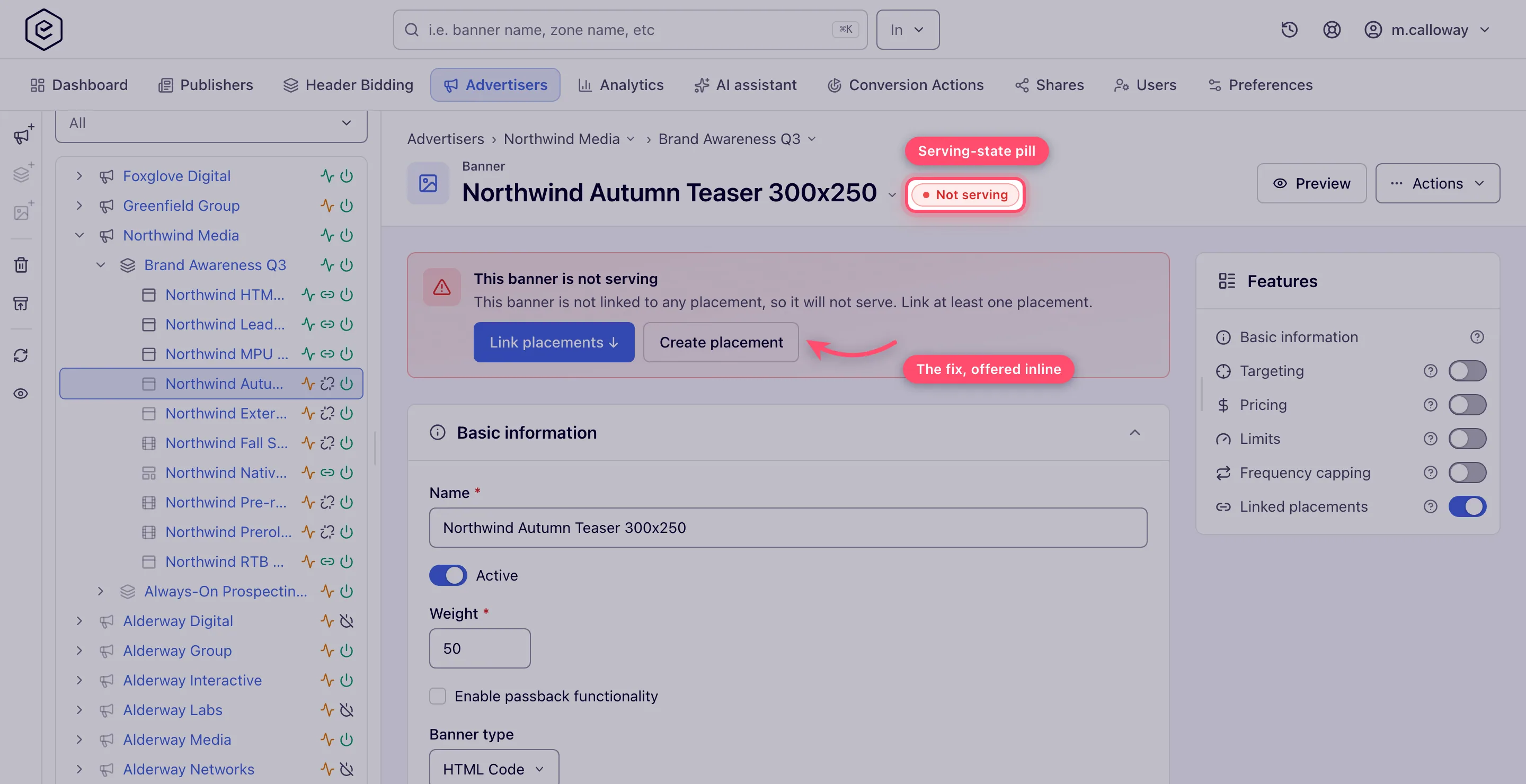Image resolution: width=1526 pixels, height=784 pixels.
Task: Open the Actions menu button
Action: click(1437, 184)
